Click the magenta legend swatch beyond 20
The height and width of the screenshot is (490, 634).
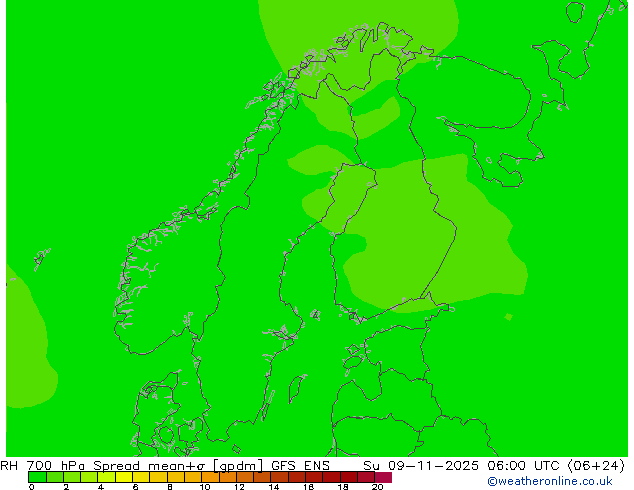383,477
